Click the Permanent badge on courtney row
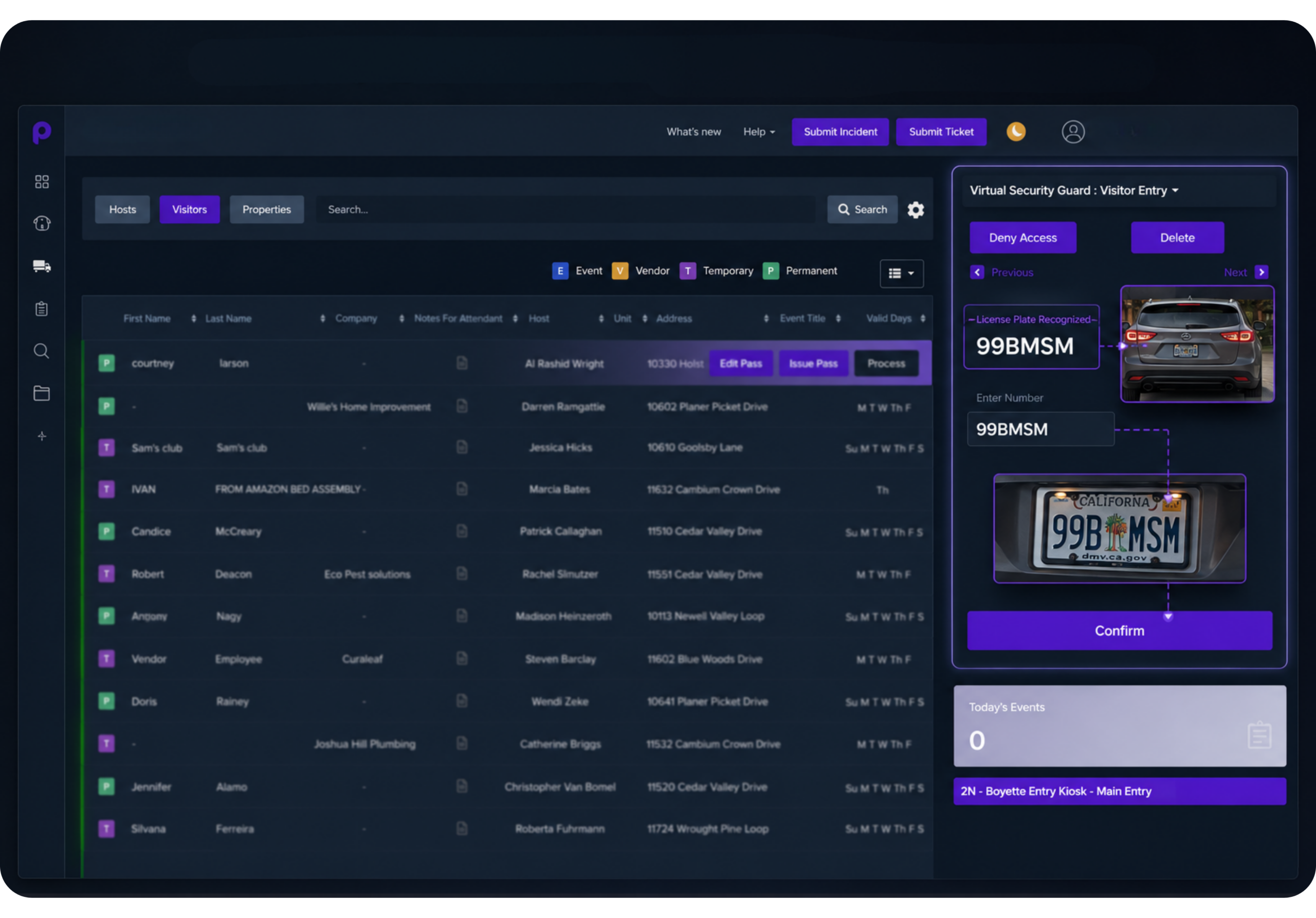Image resolution: width=1316 pixels, height=918 pixels. [x=106, y=363]
